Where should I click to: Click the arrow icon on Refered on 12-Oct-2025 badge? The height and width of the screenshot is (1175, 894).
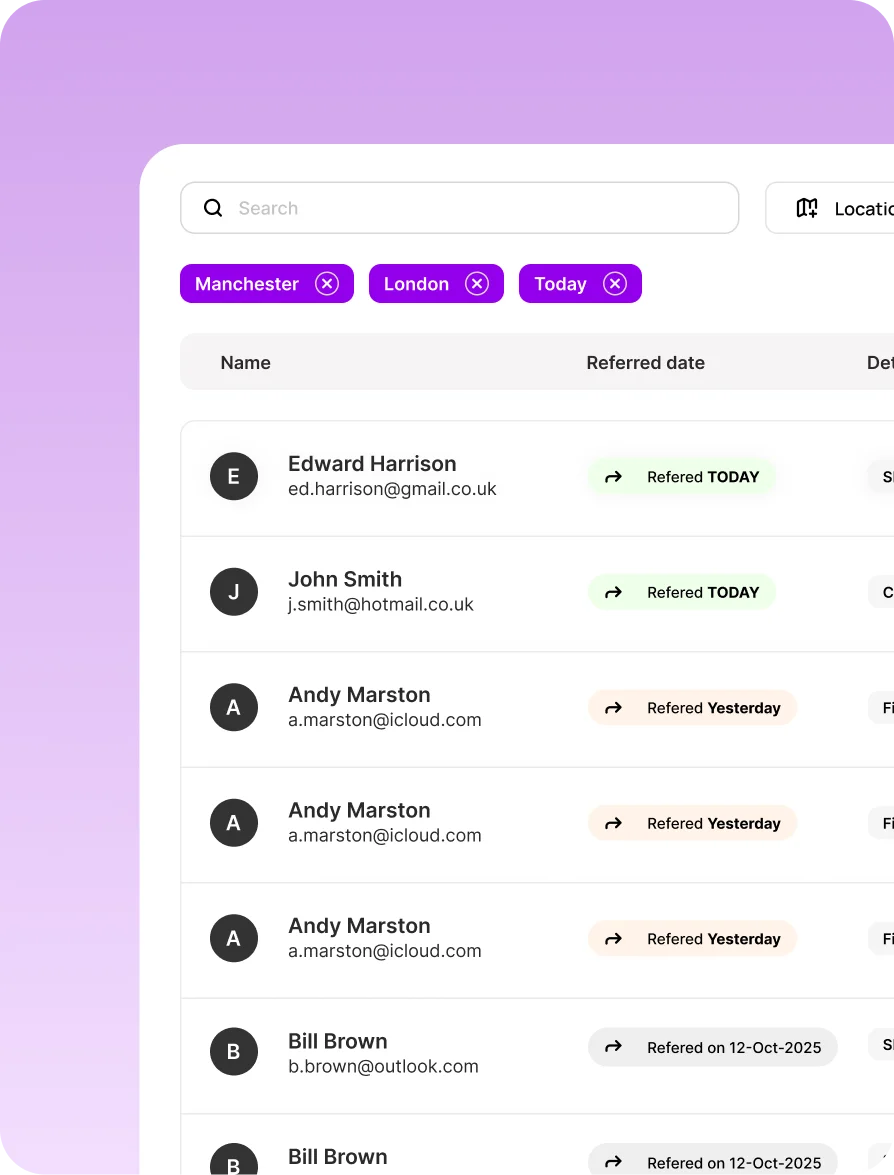click(x=614, y=1047)
